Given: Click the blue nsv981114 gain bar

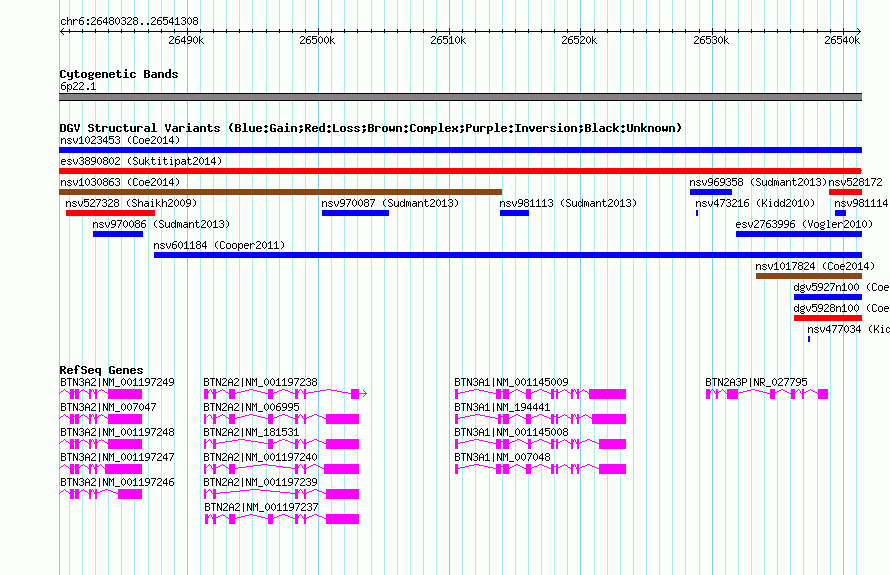Looking at the screenshot, I should [x=841, y=213].
